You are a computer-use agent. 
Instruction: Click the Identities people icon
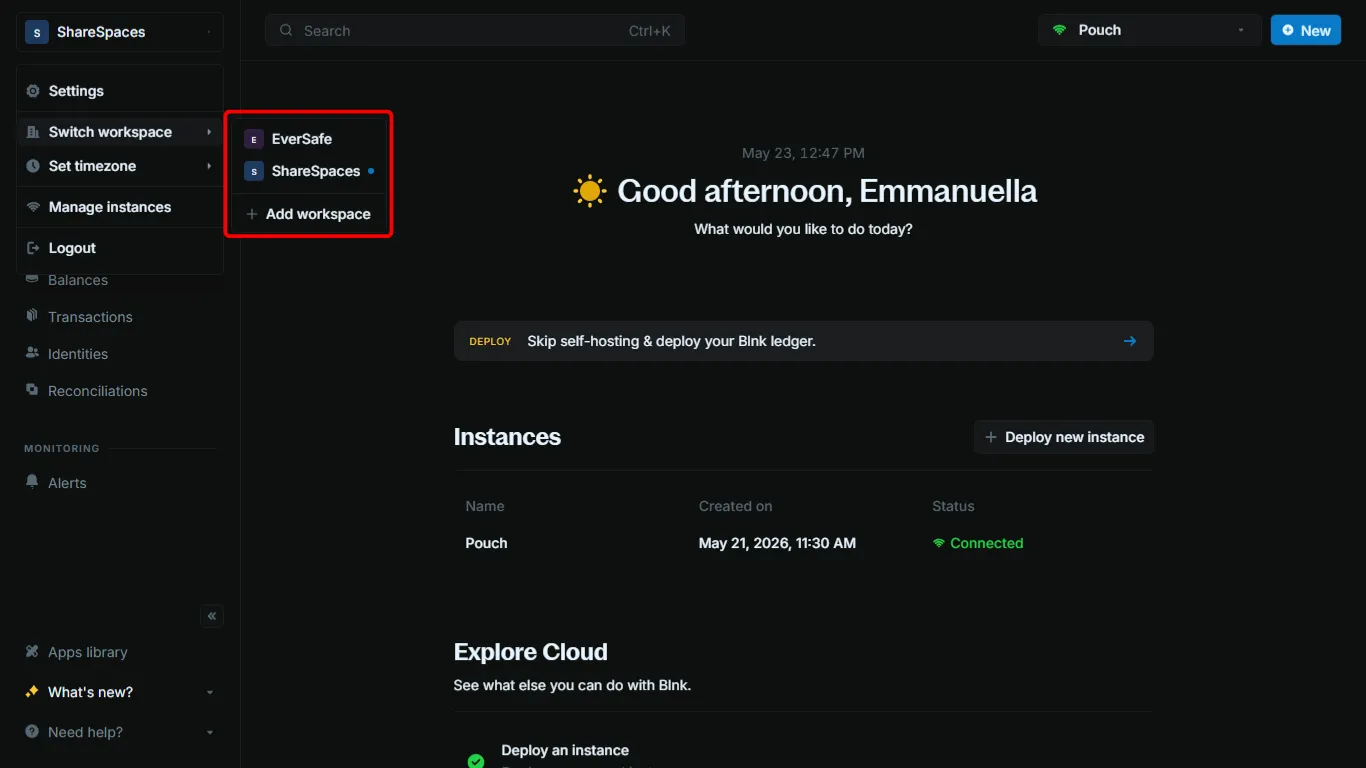[32, 353]
